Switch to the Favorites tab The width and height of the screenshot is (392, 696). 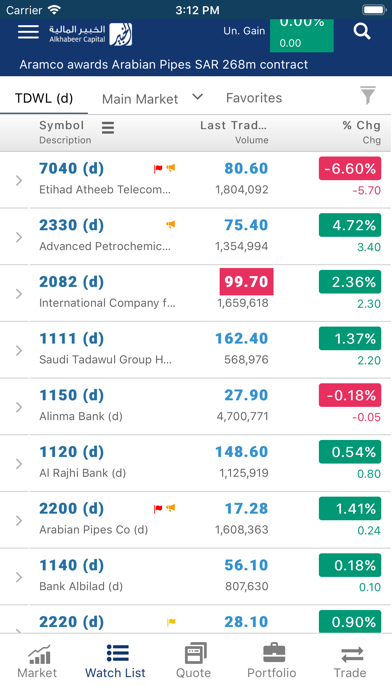pyautogui.click(x=254, y=98)
